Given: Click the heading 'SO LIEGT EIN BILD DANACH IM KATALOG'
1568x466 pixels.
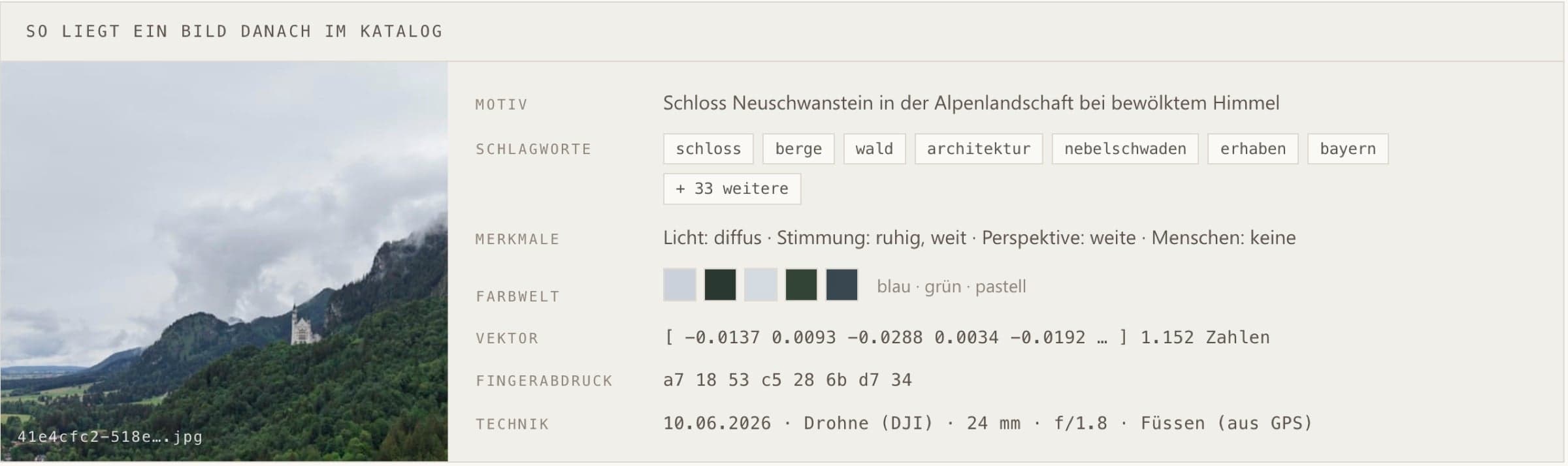Looking at the screenshot, I should (234, 31).
